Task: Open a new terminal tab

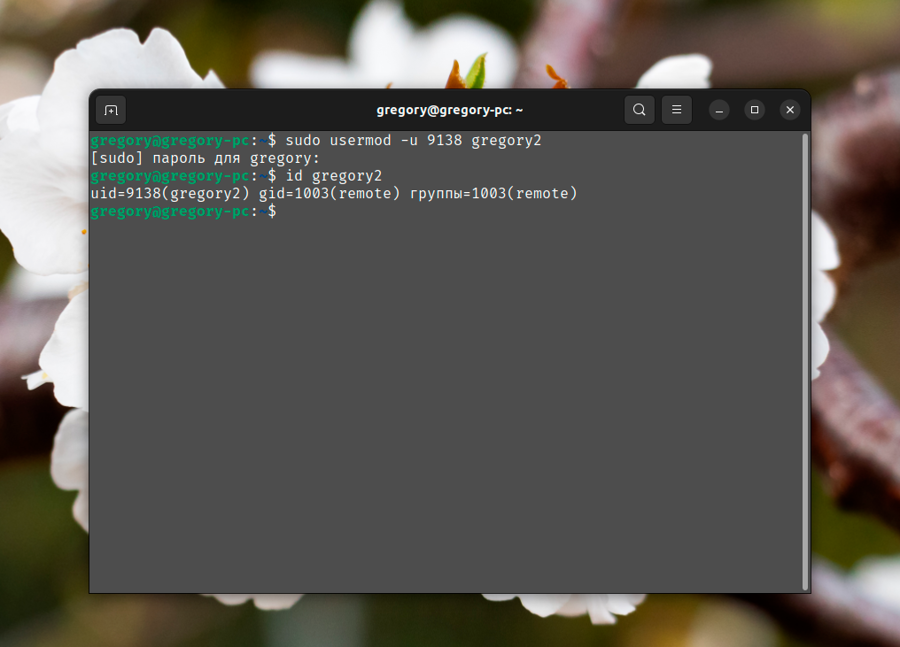Action: point(111,110)
